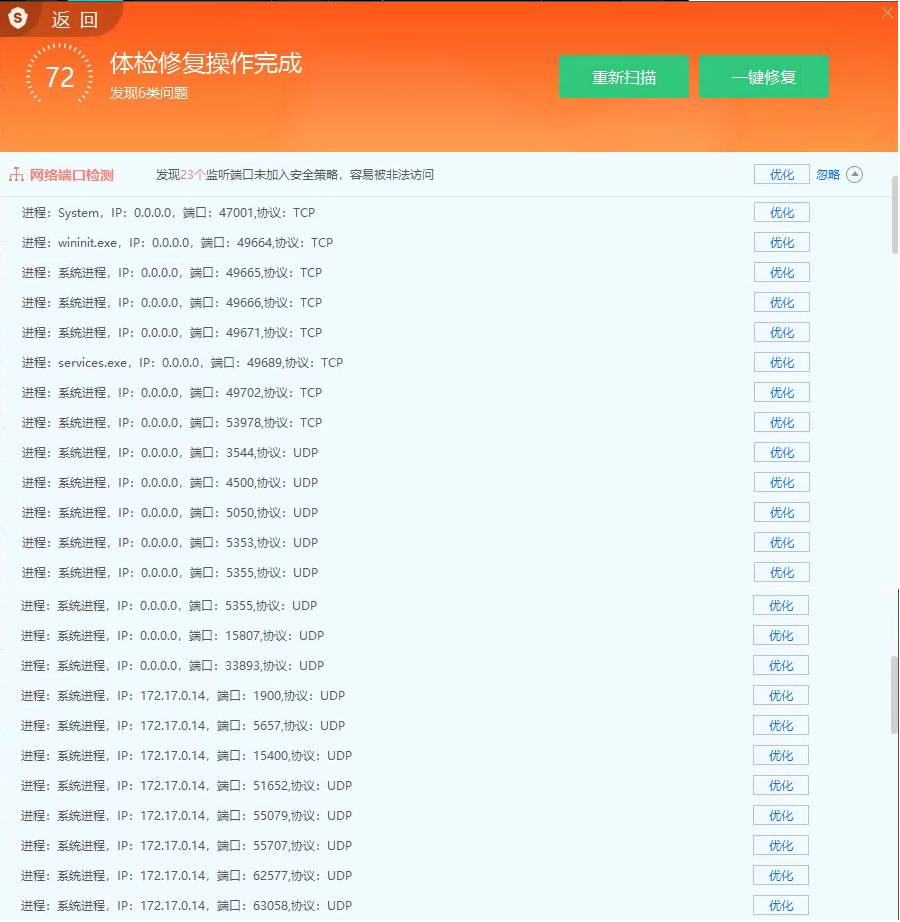Click 优化 for UDP port 33893
The image size is (900, 922).
[781, 666]
